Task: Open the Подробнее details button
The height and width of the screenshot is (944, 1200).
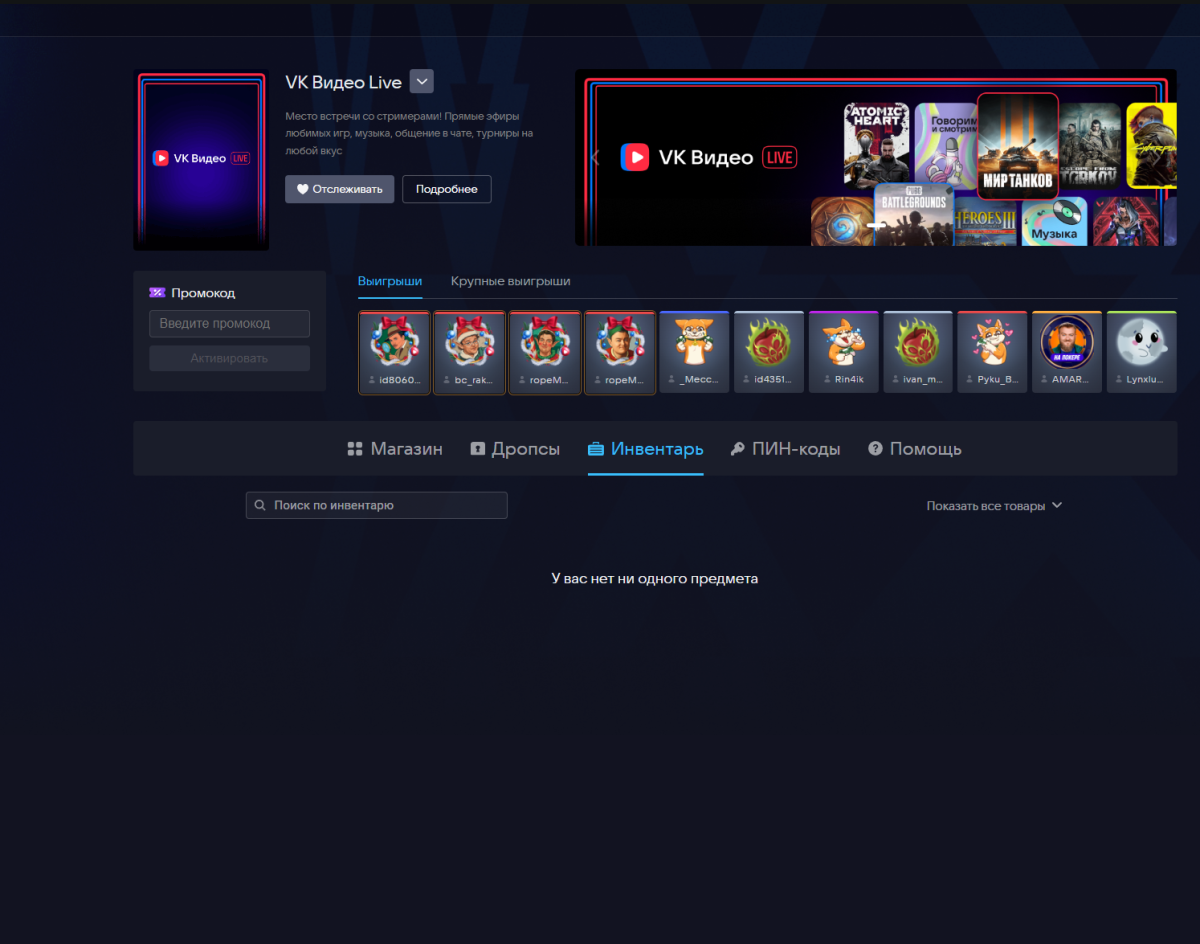Action: [446, 189]
